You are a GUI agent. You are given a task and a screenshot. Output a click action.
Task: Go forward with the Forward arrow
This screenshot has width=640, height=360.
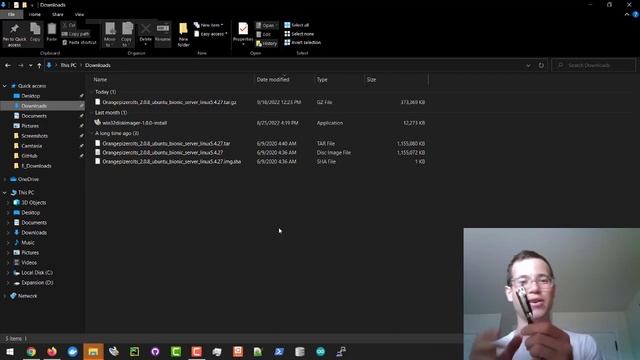pyautogui.click(x=20, y=65)
